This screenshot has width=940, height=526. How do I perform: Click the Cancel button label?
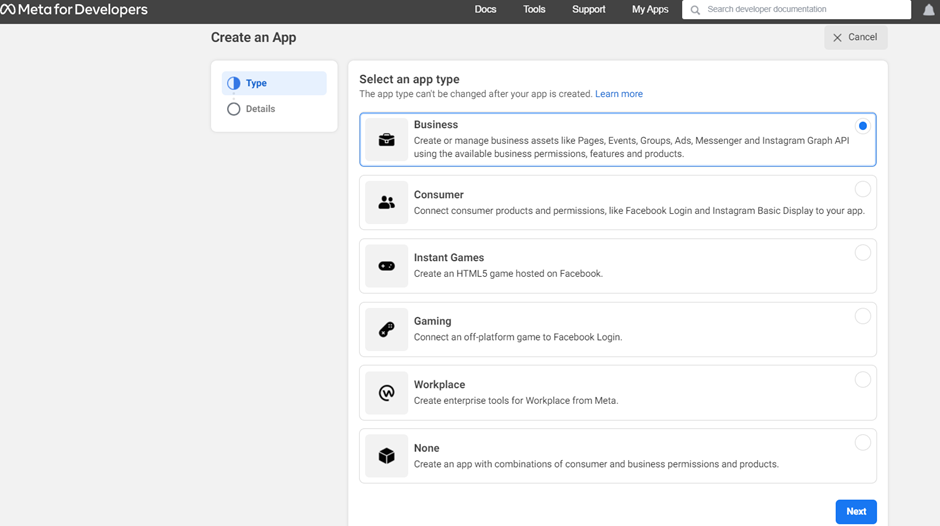click(863, 37)
